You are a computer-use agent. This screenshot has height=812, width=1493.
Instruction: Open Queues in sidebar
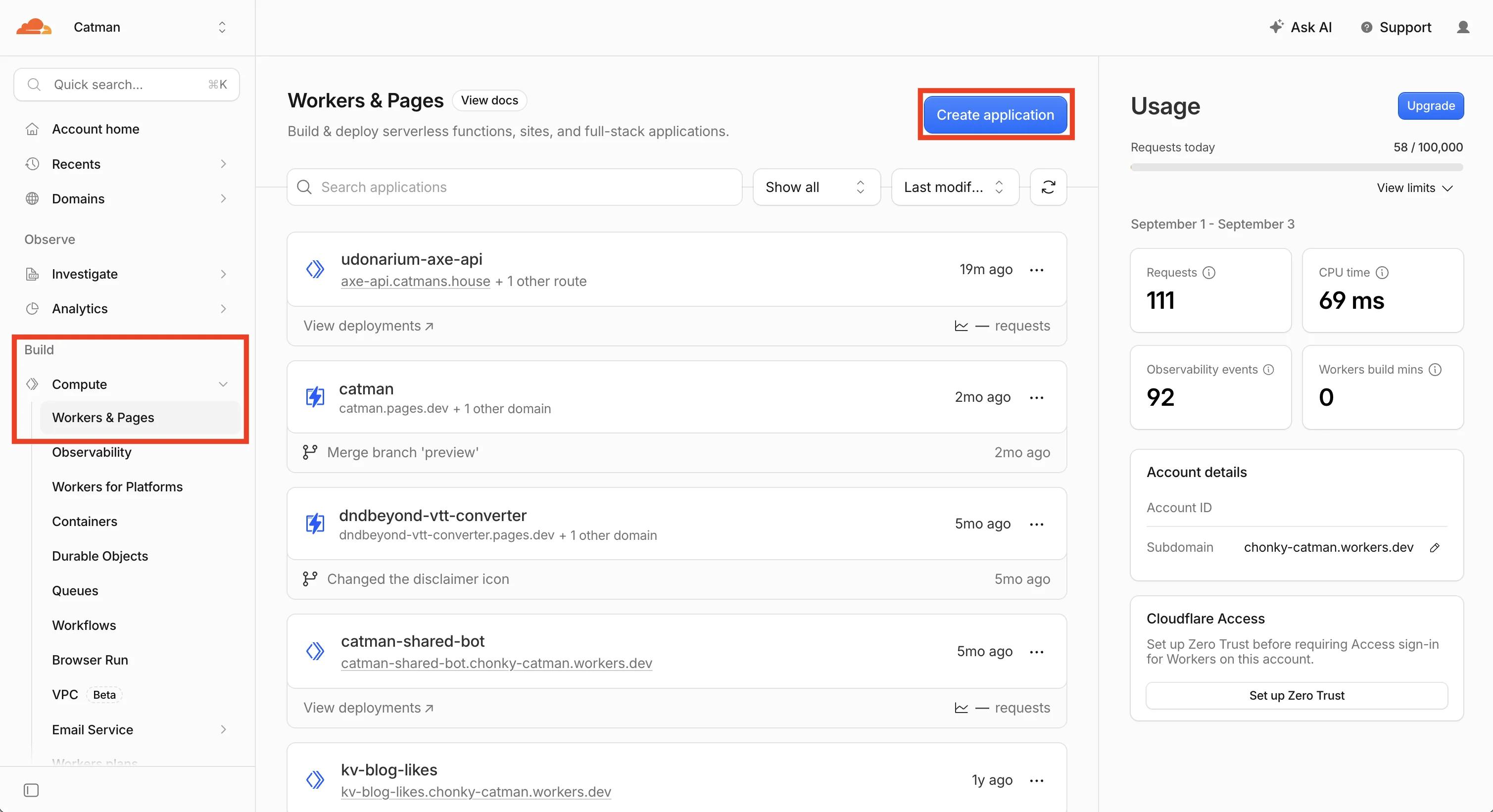click(x=75, y=591)
